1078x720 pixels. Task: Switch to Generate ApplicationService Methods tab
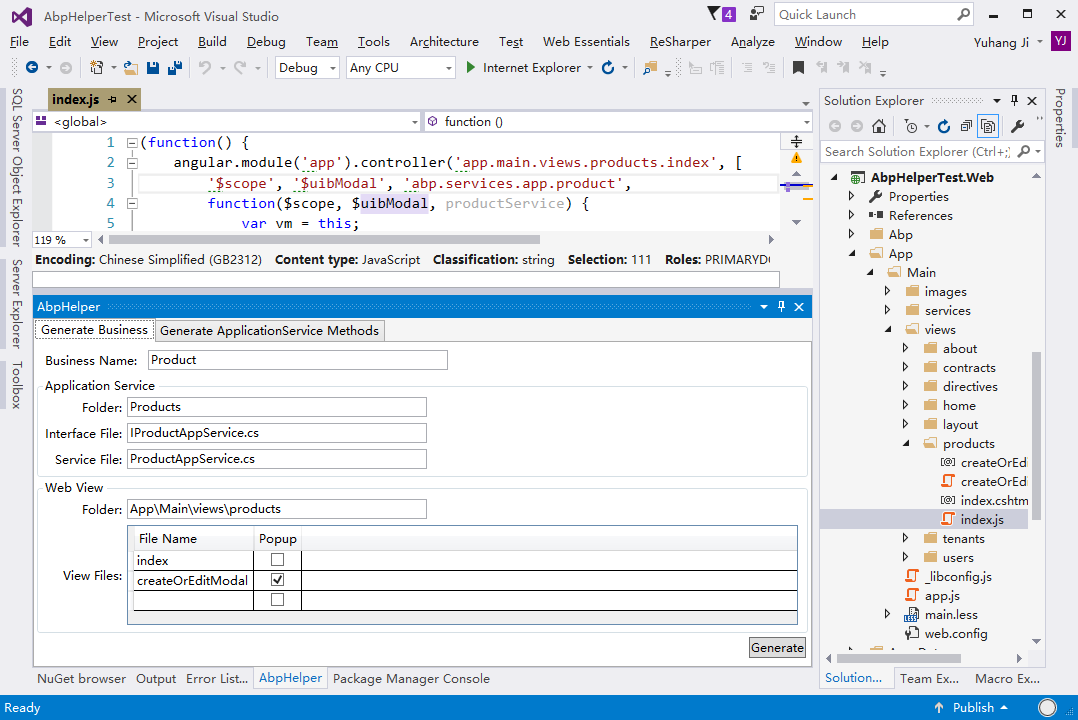[x=270, y=331]
